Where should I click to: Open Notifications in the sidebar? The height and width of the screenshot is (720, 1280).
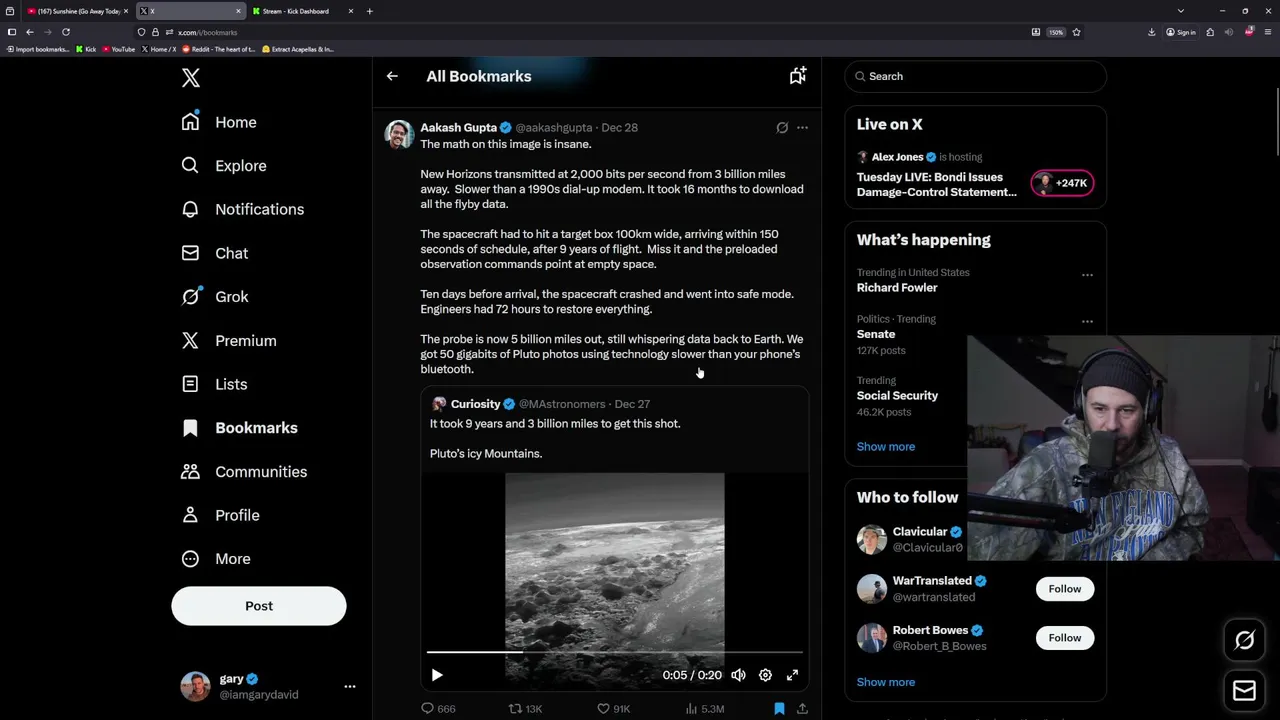tap(242, 209)
